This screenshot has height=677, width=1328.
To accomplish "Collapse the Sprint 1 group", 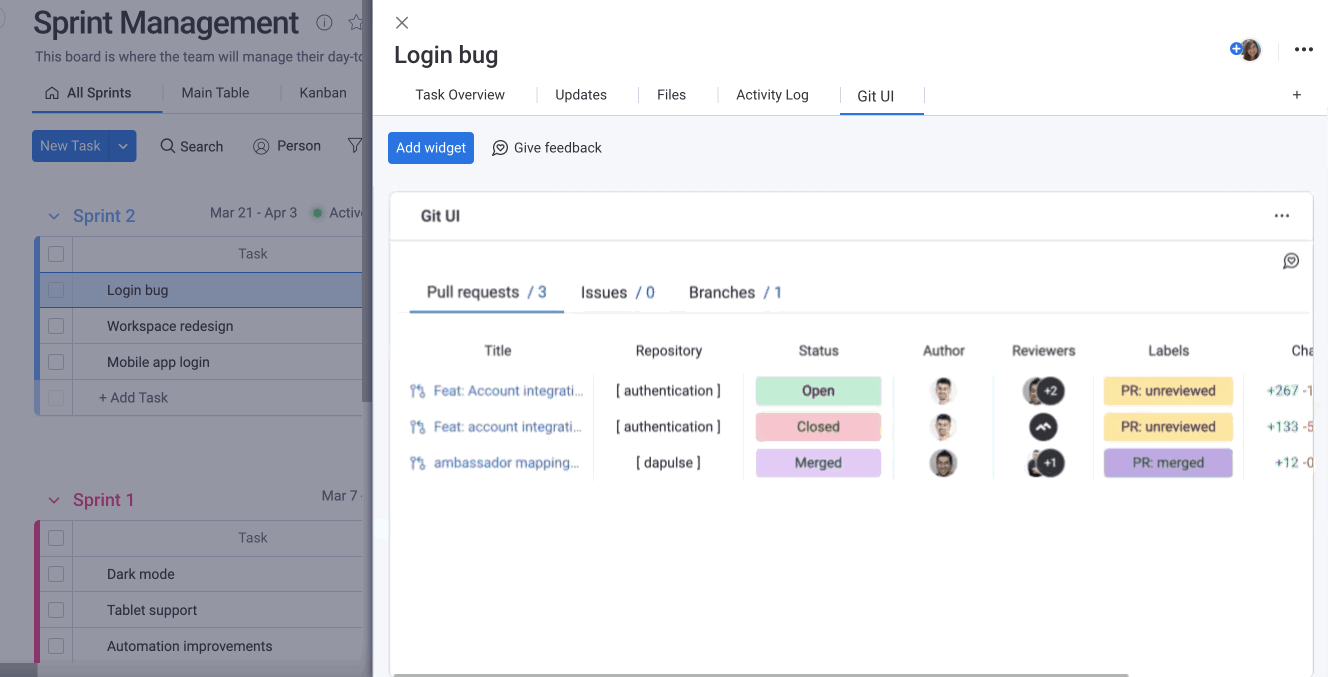I will [54, 499].
